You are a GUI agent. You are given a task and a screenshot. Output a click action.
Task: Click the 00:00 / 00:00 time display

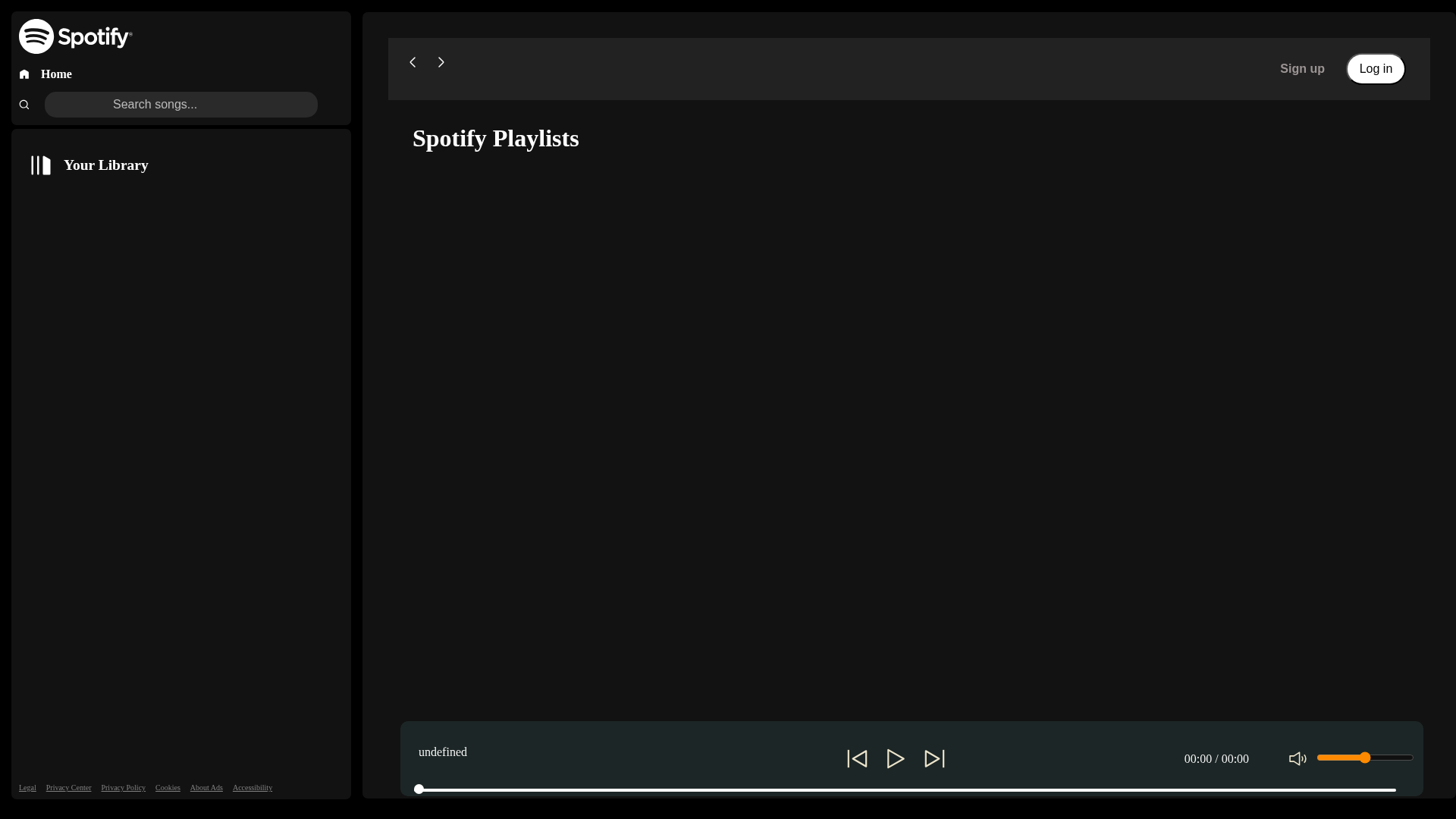(1216, 759)
